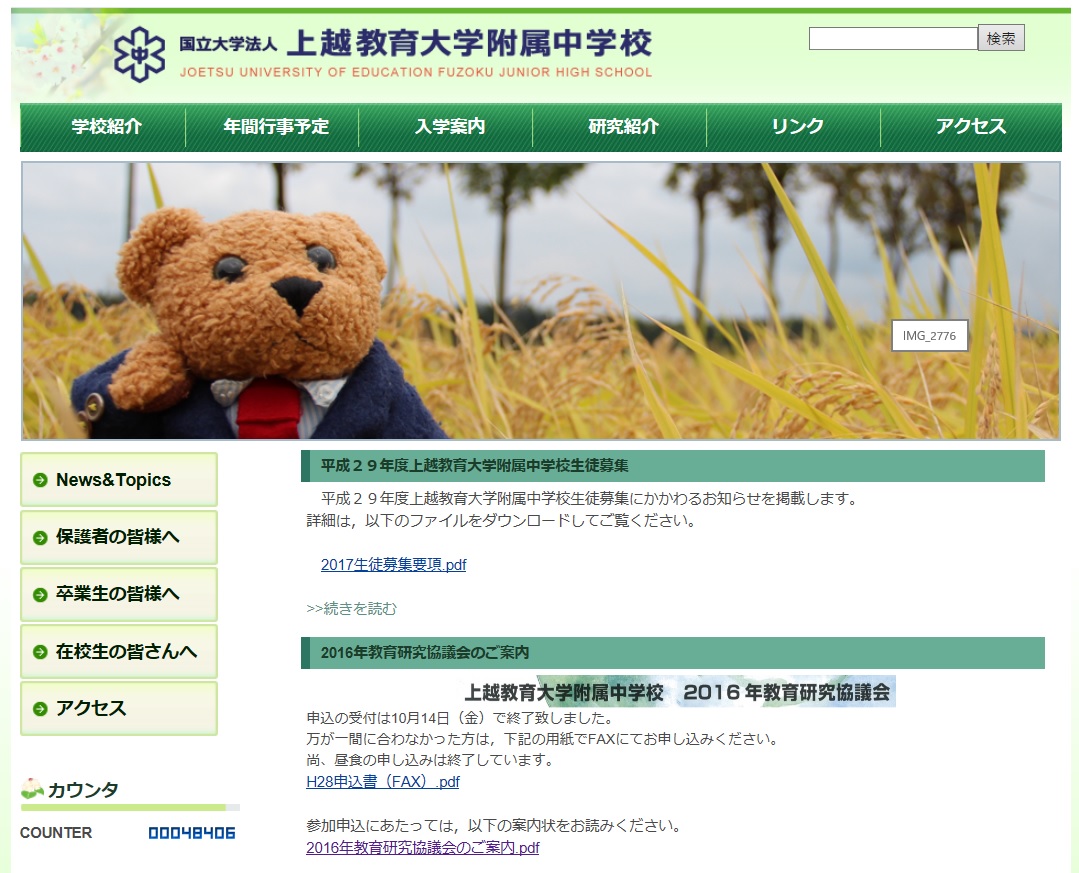Click the green arrow icon beside 在校生の皆さんへ
This screenshot has width=1079, height=873.
point(40,651)
